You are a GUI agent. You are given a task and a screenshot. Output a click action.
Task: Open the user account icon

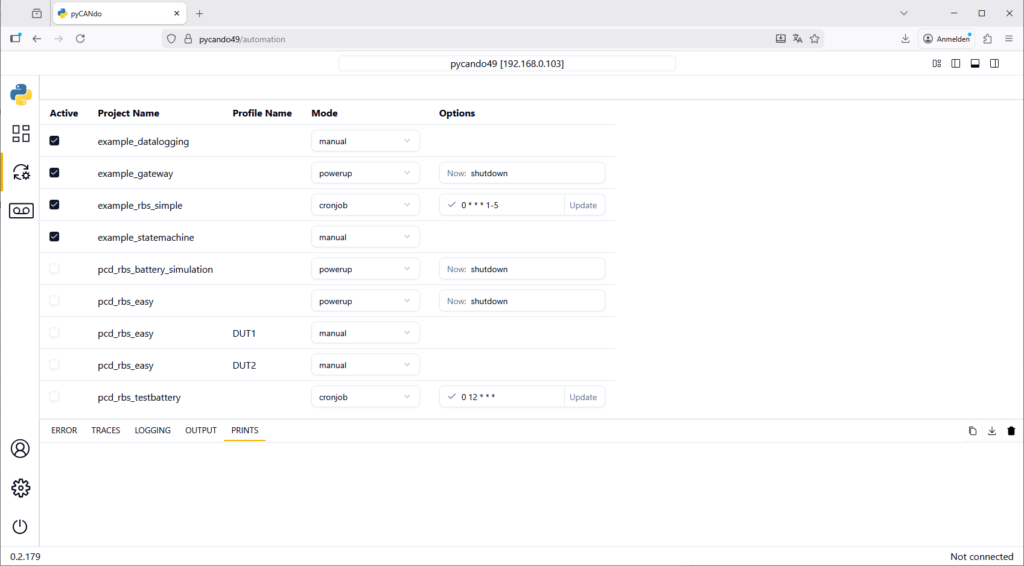click(20, 449)
